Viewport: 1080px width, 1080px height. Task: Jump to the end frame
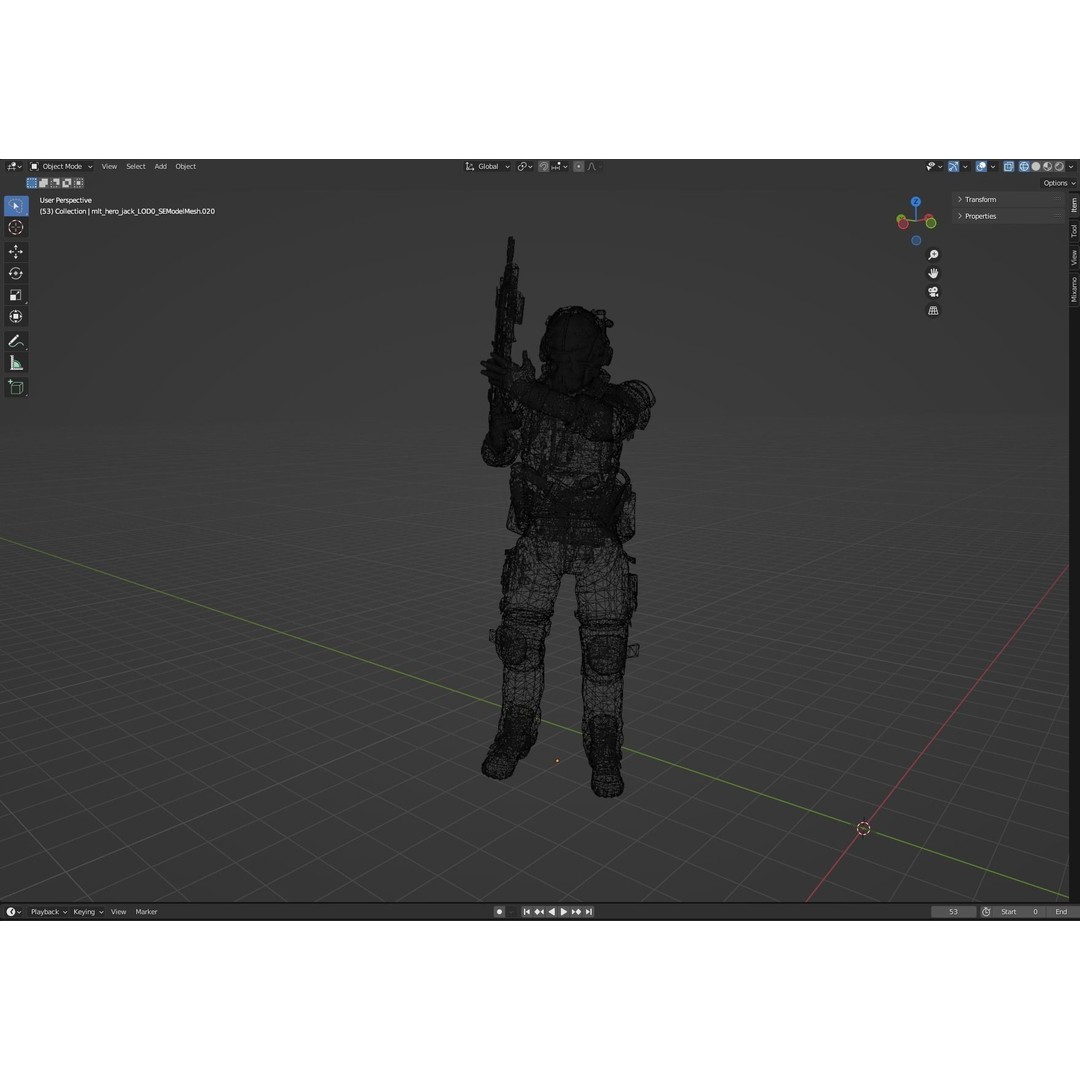point(588,912)
